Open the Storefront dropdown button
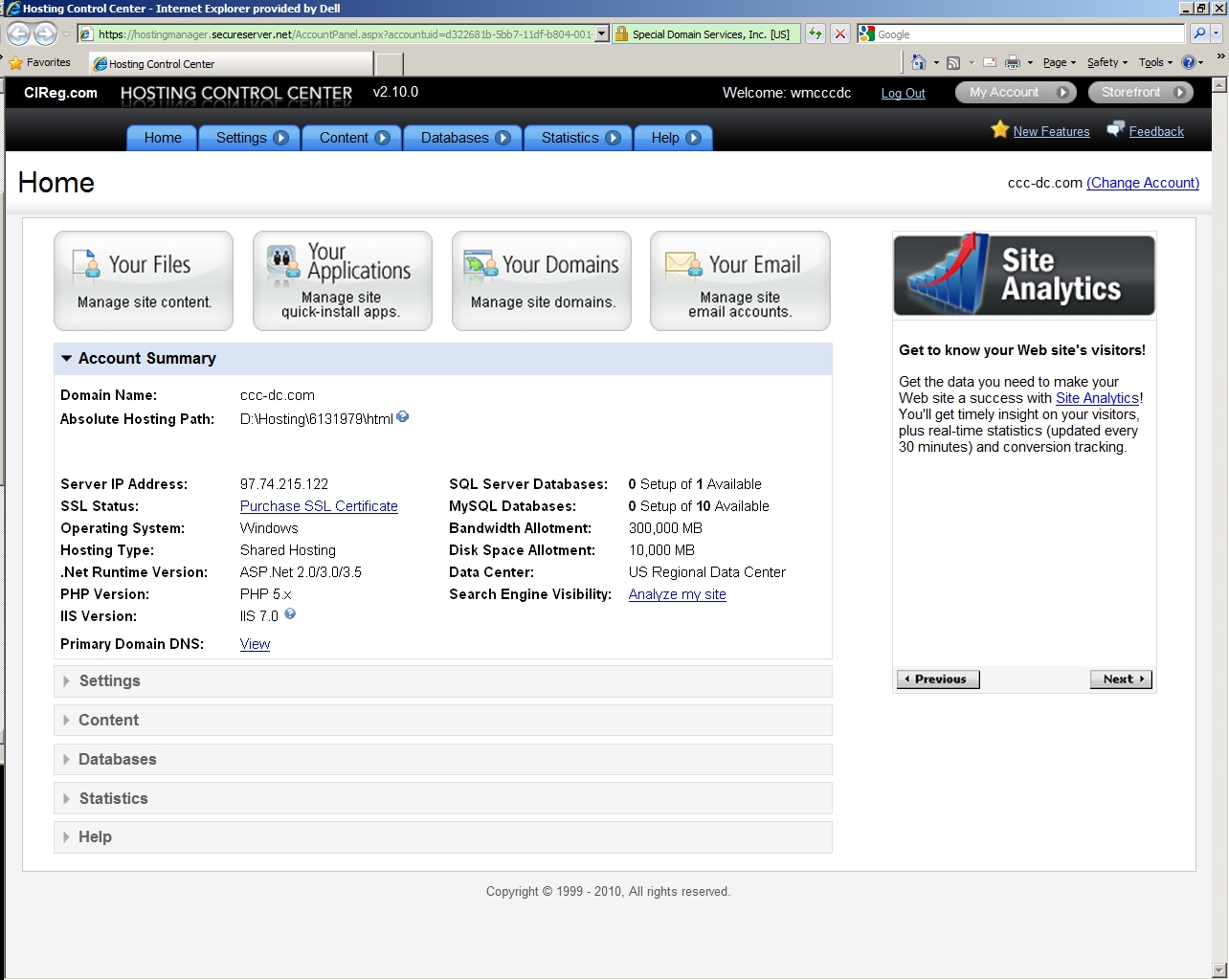This screenshot has height=980, width=1229. click(1142, 93)
